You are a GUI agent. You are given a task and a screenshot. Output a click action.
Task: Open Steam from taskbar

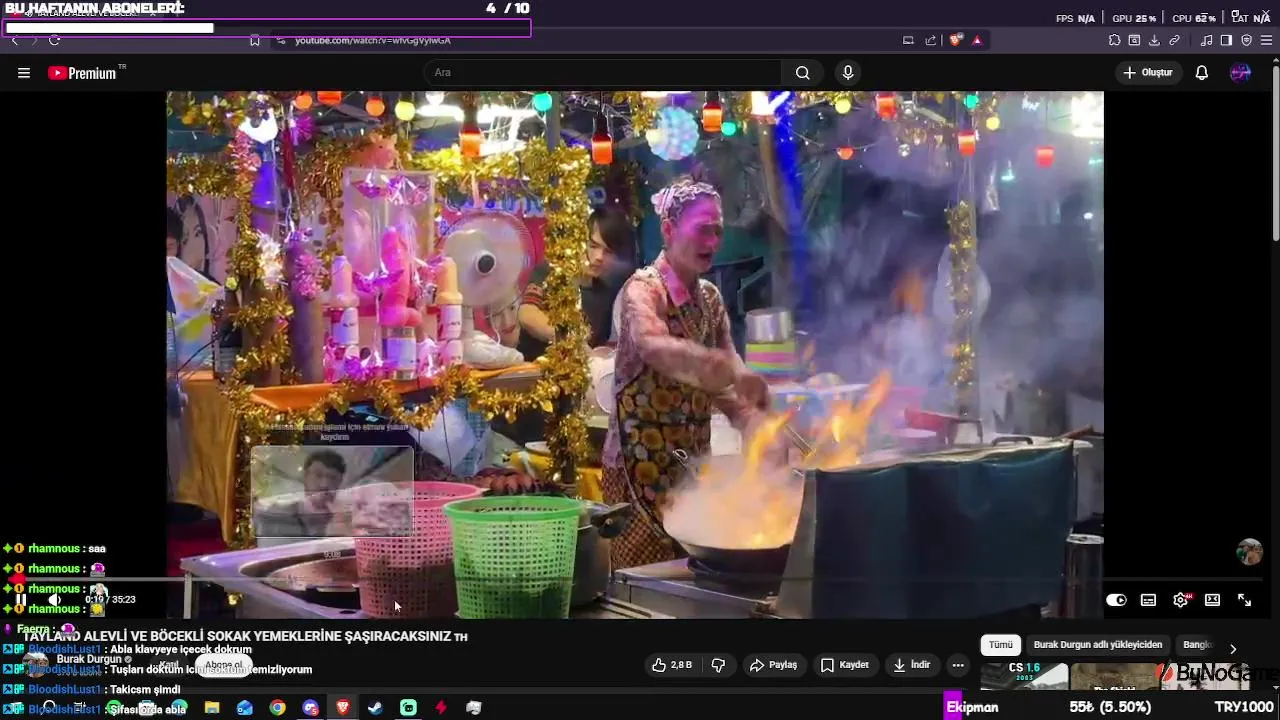(375, 708)
